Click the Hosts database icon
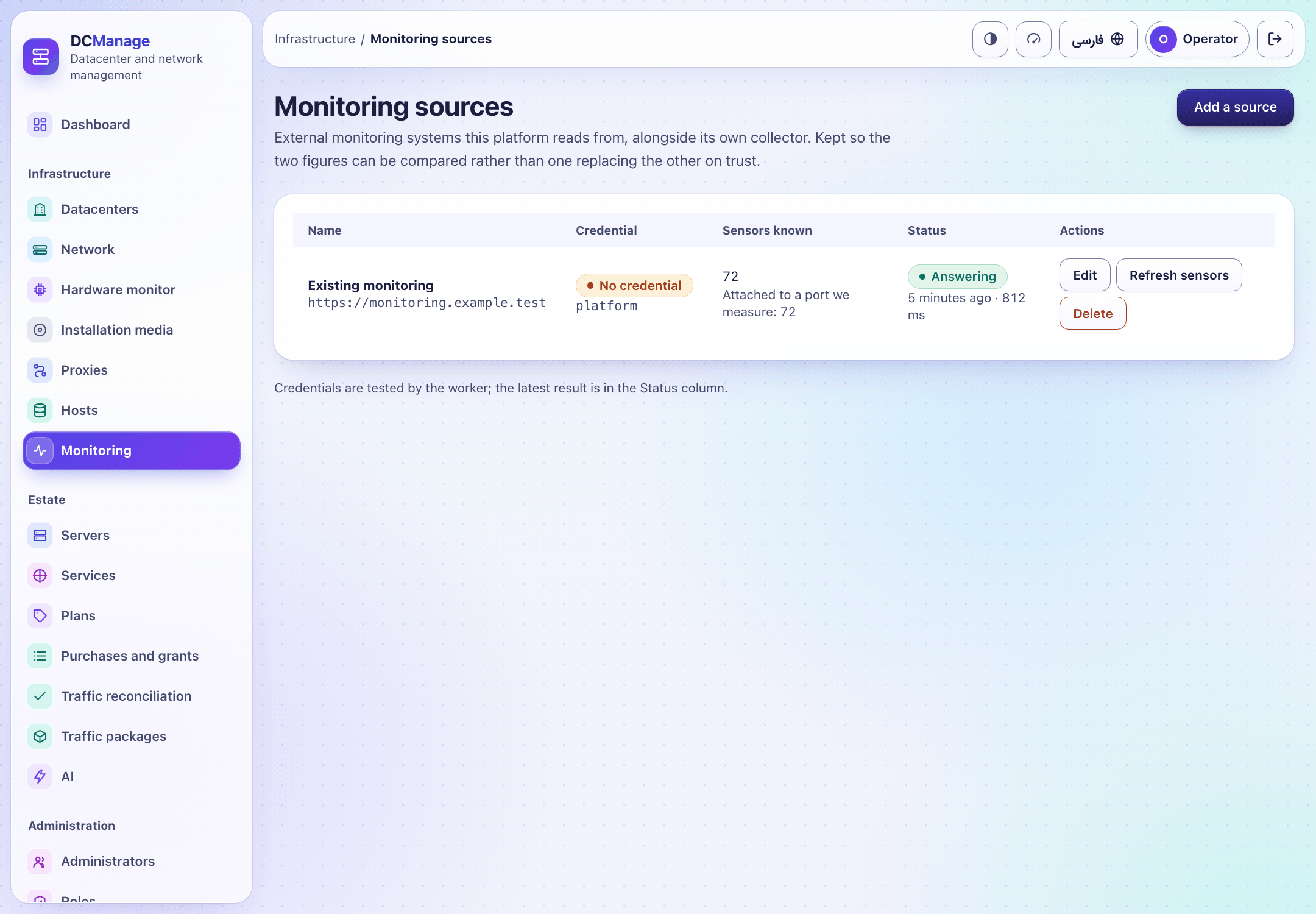Viewport: 1316px width, 914px height. click(40, 411)
